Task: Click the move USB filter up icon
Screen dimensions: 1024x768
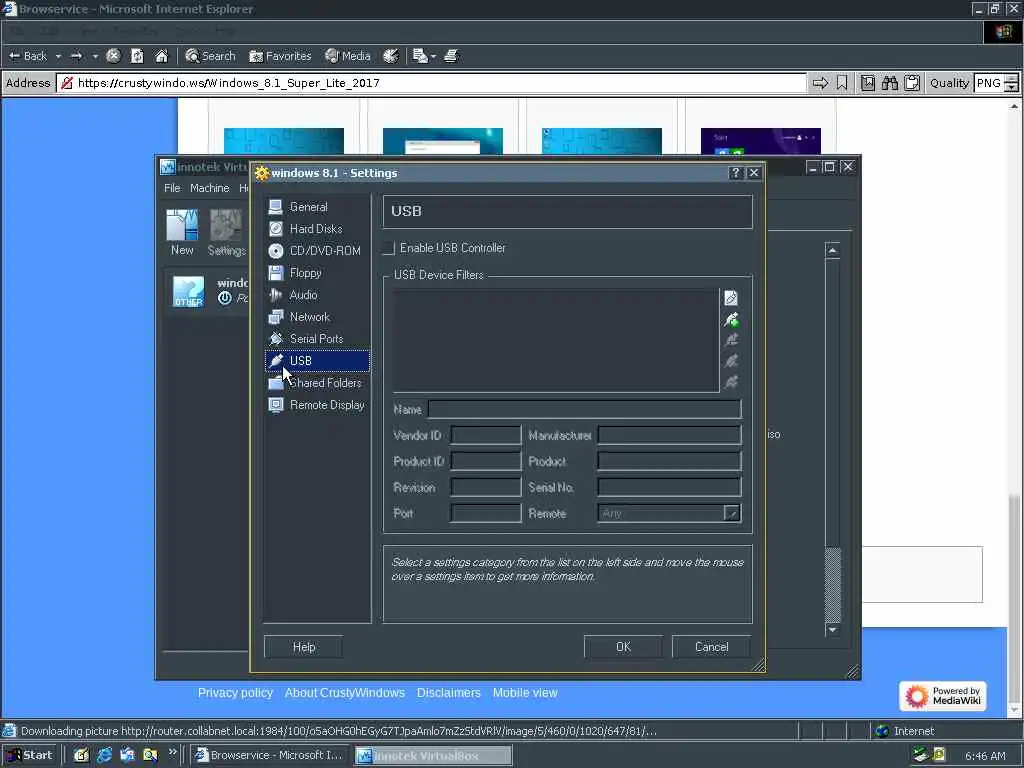Action: 731,361
